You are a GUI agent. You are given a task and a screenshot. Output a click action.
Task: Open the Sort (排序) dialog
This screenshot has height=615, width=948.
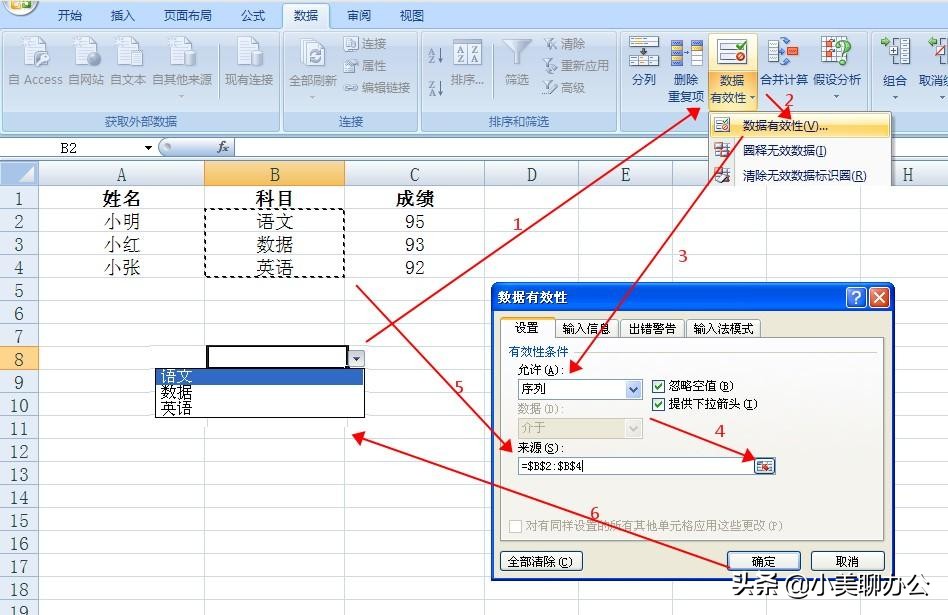[x=467, y=63]
